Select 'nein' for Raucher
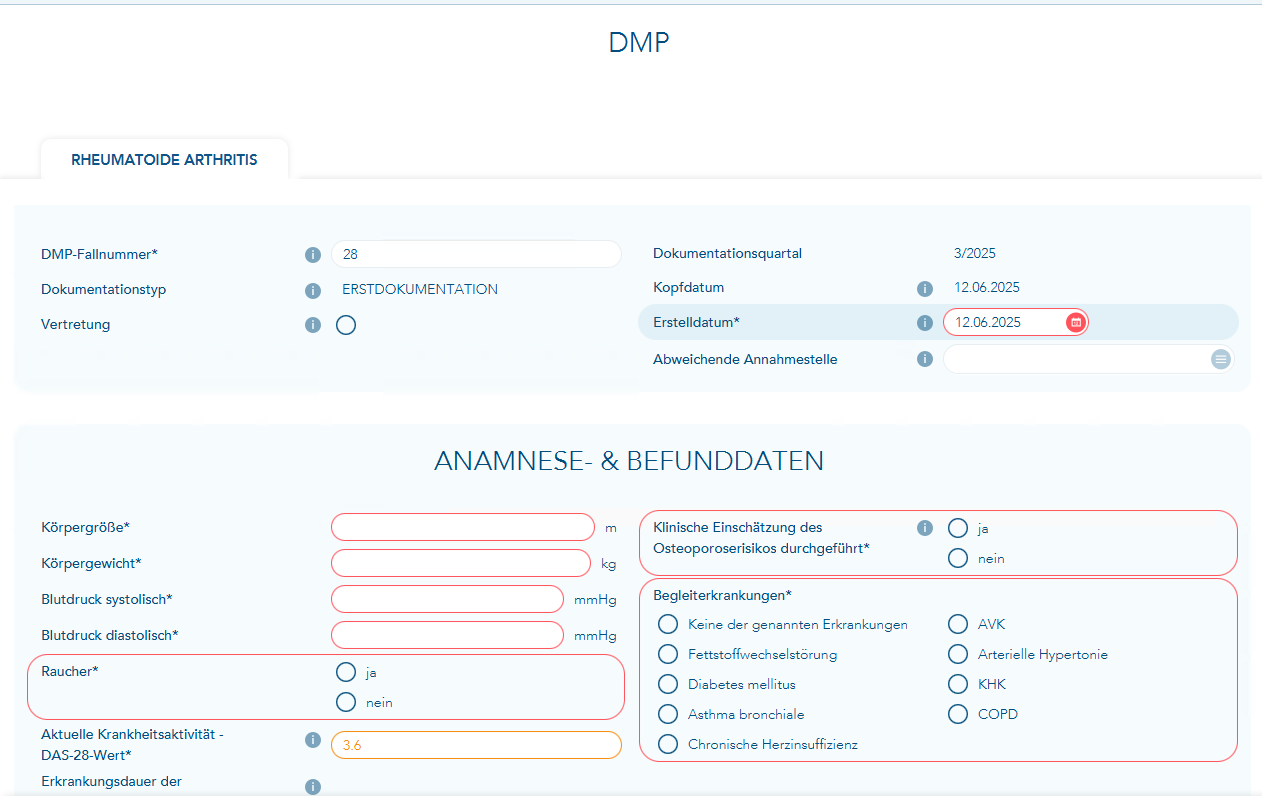Viewport: 1262px width, 796px height. pyautogui.click(x=346, y=702)
